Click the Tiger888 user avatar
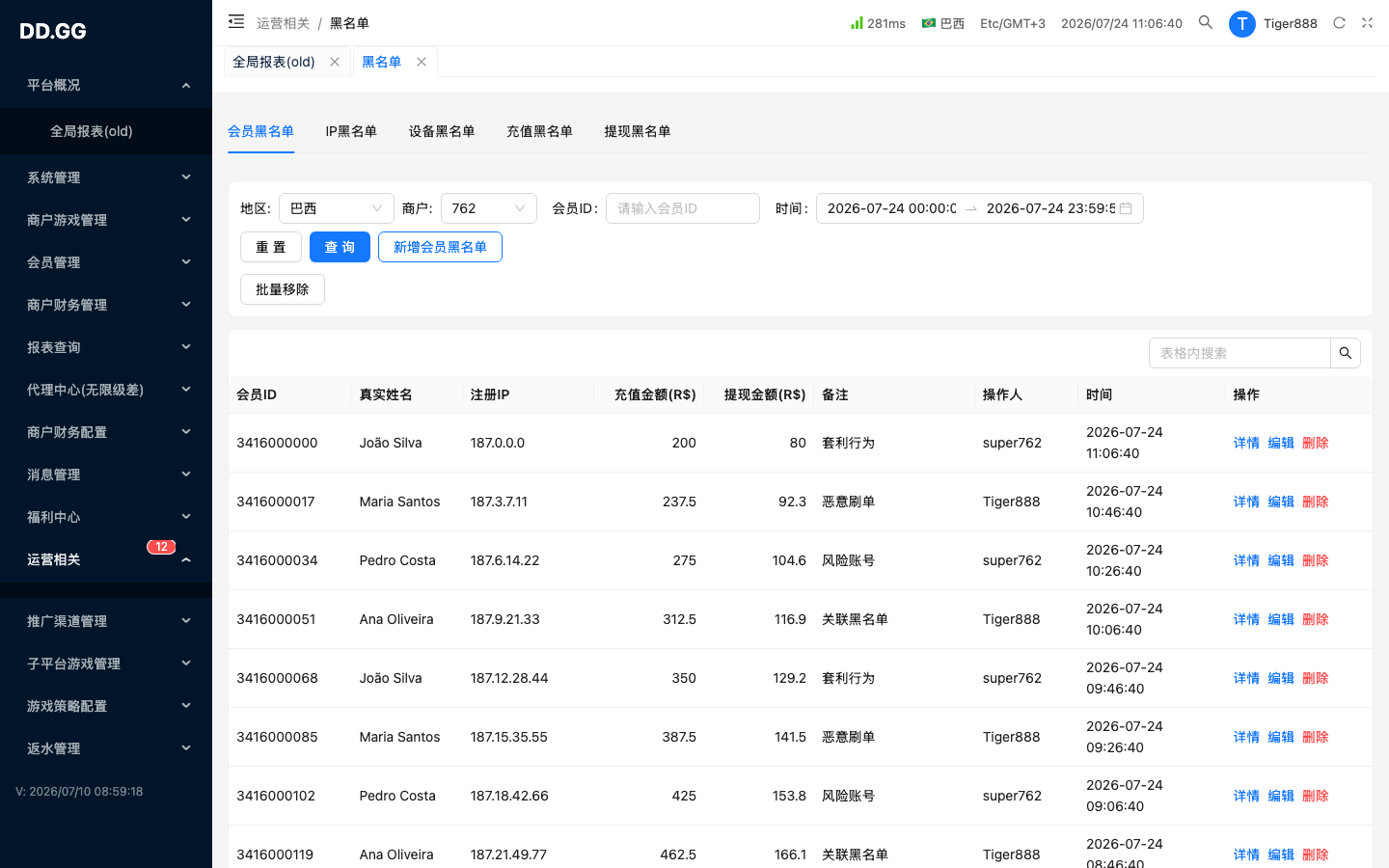This screenshot has height=868, width=1389. 1241,24
